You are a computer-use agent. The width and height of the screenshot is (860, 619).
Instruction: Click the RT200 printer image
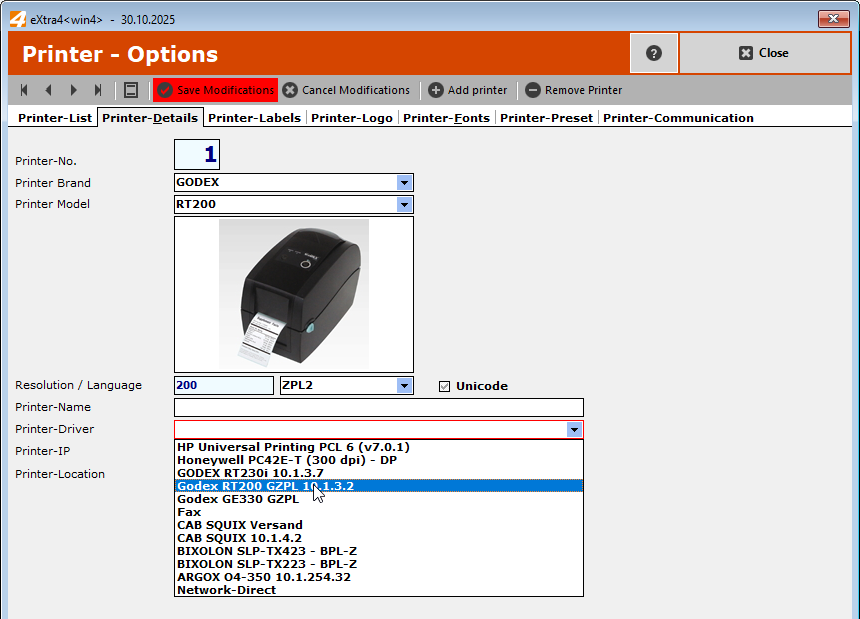294,294
